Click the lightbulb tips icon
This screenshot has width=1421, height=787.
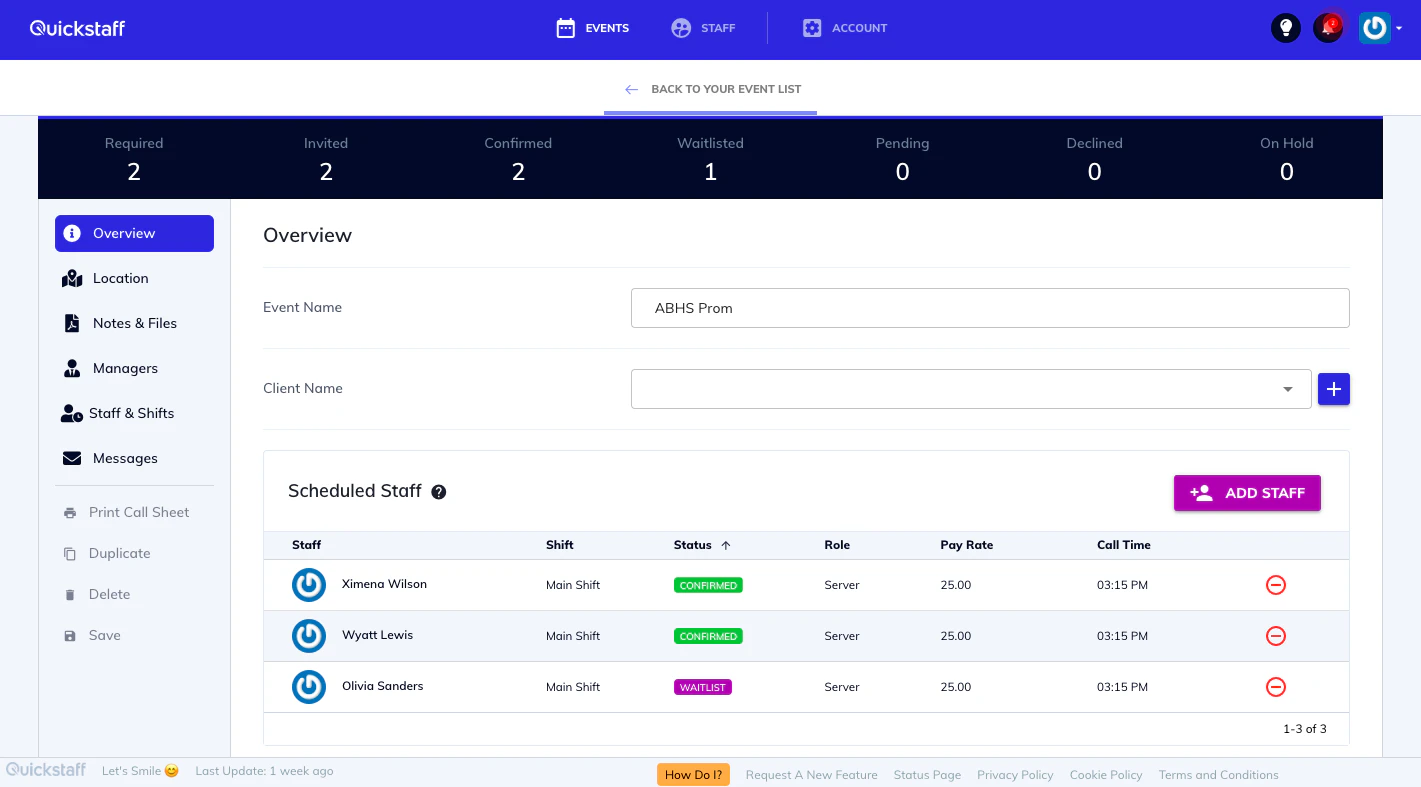1285,28
